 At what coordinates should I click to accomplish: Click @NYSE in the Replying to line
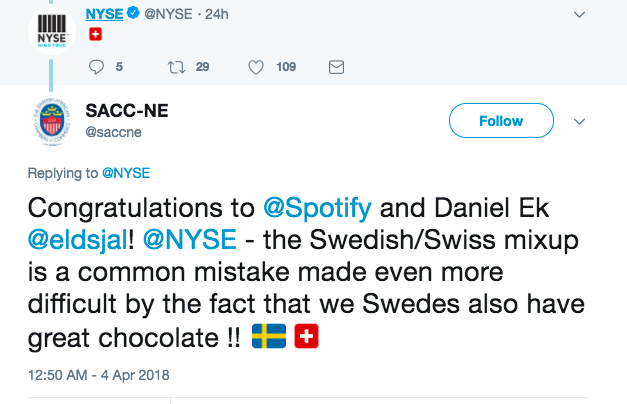(x=125, y=172)
